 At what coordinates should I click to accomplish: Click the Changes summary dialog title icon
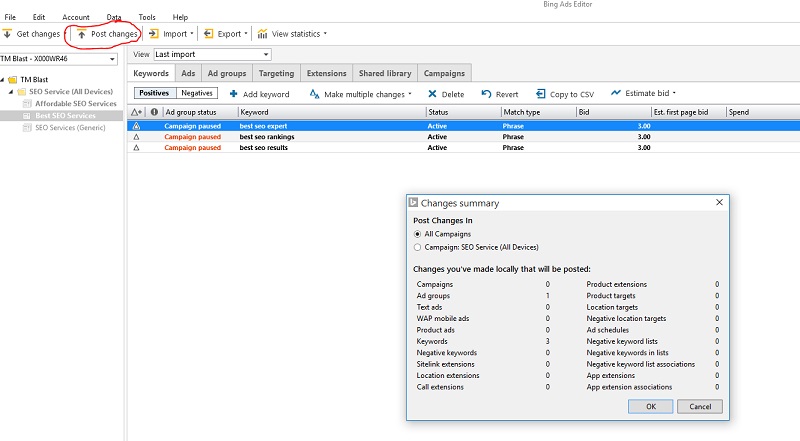tap(413, 203)
